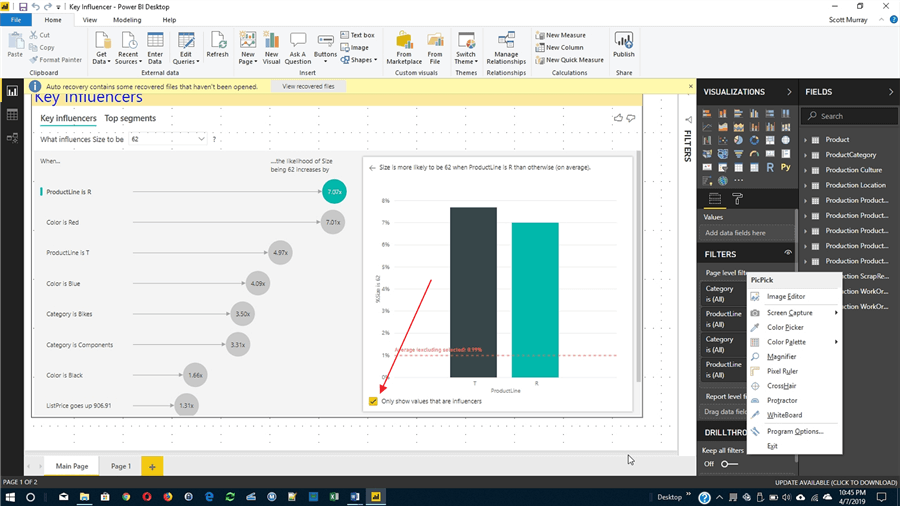Screen dimensions: 900x506
Task: Open Edge browser from the taskbar
Action: click(209, 497)
